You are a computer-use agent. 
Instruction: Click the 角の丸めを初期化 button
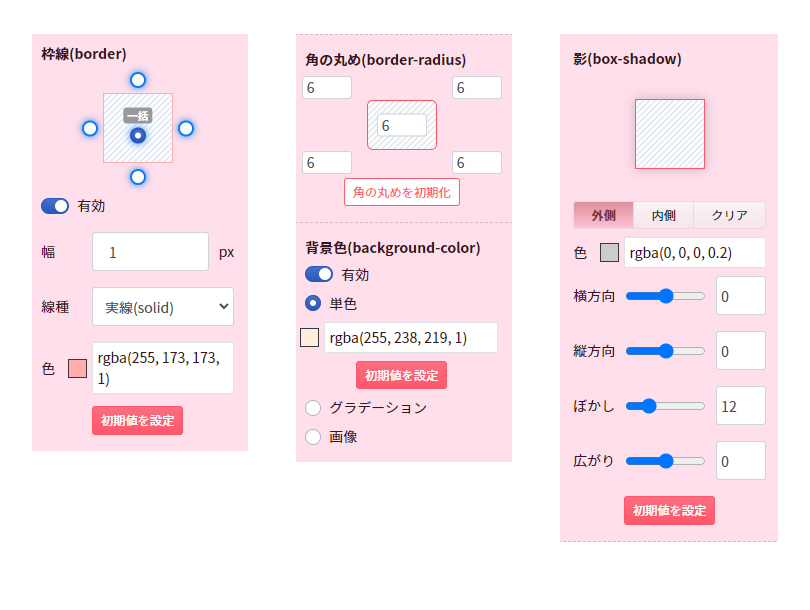(402, 192)
